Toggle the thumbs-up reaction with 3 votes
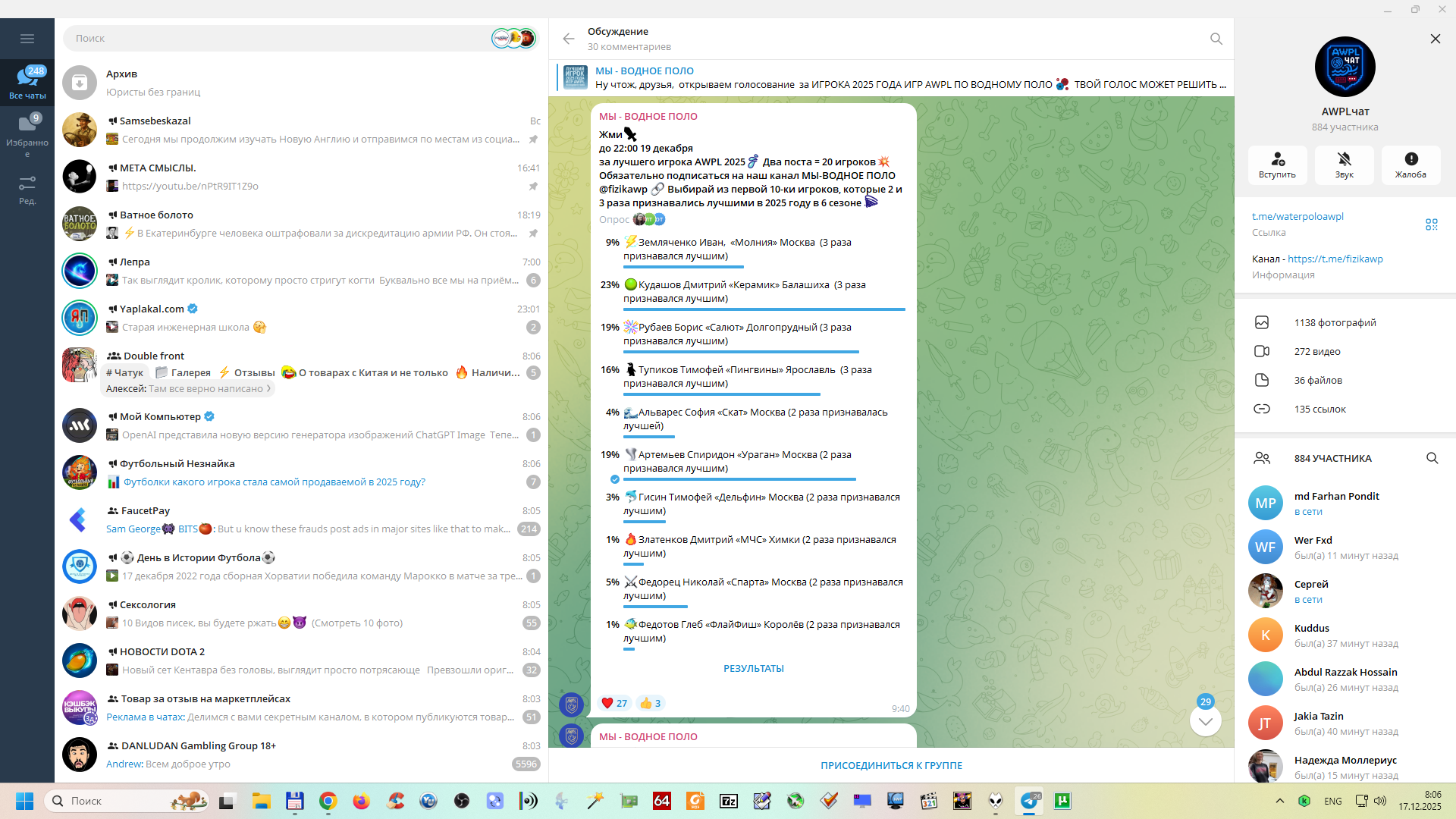Viewport: 1456px width, 819px height. pos(651,703)
